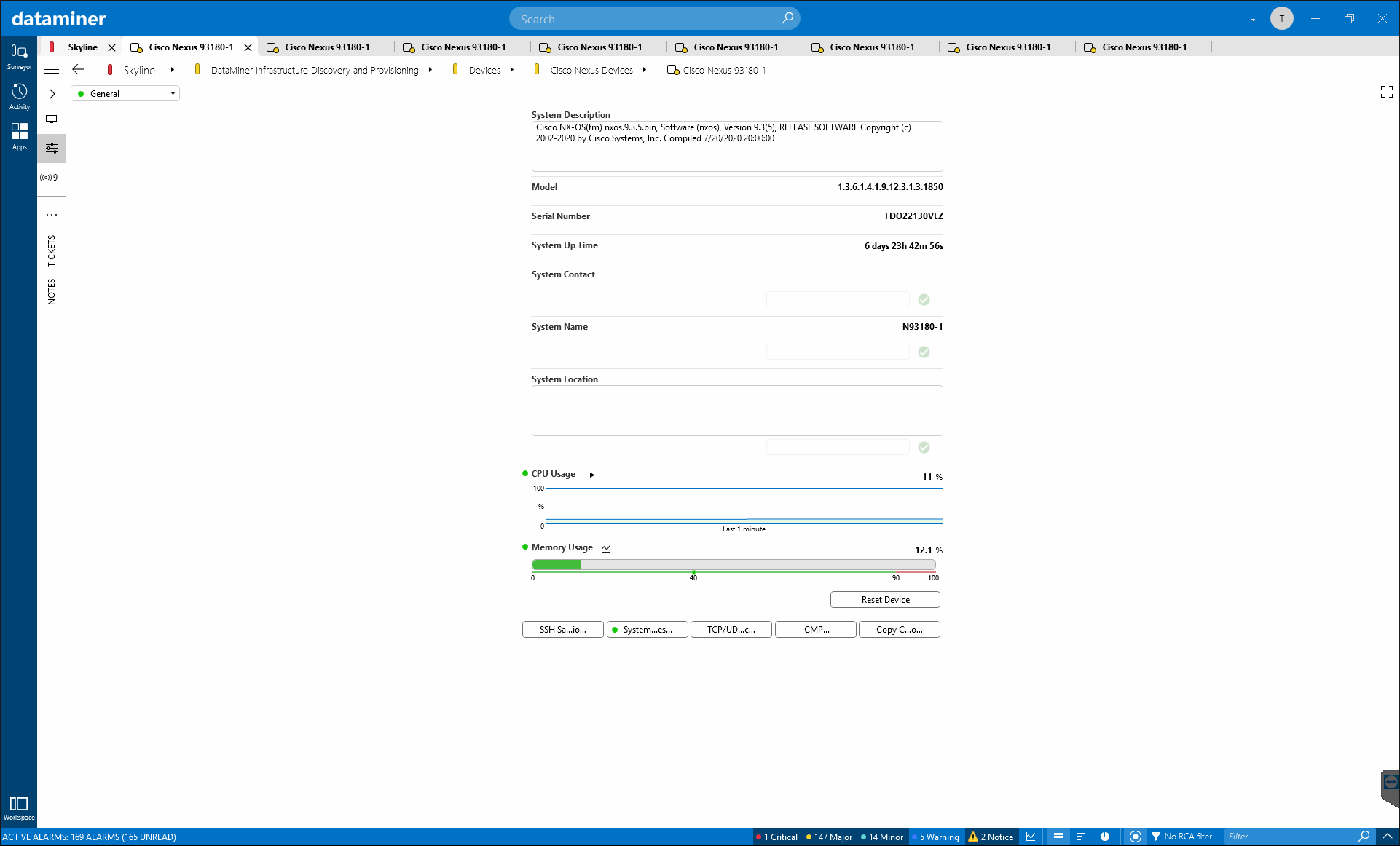Expand the arrow after Skyline breadcrumb

(x=172, y=70)
